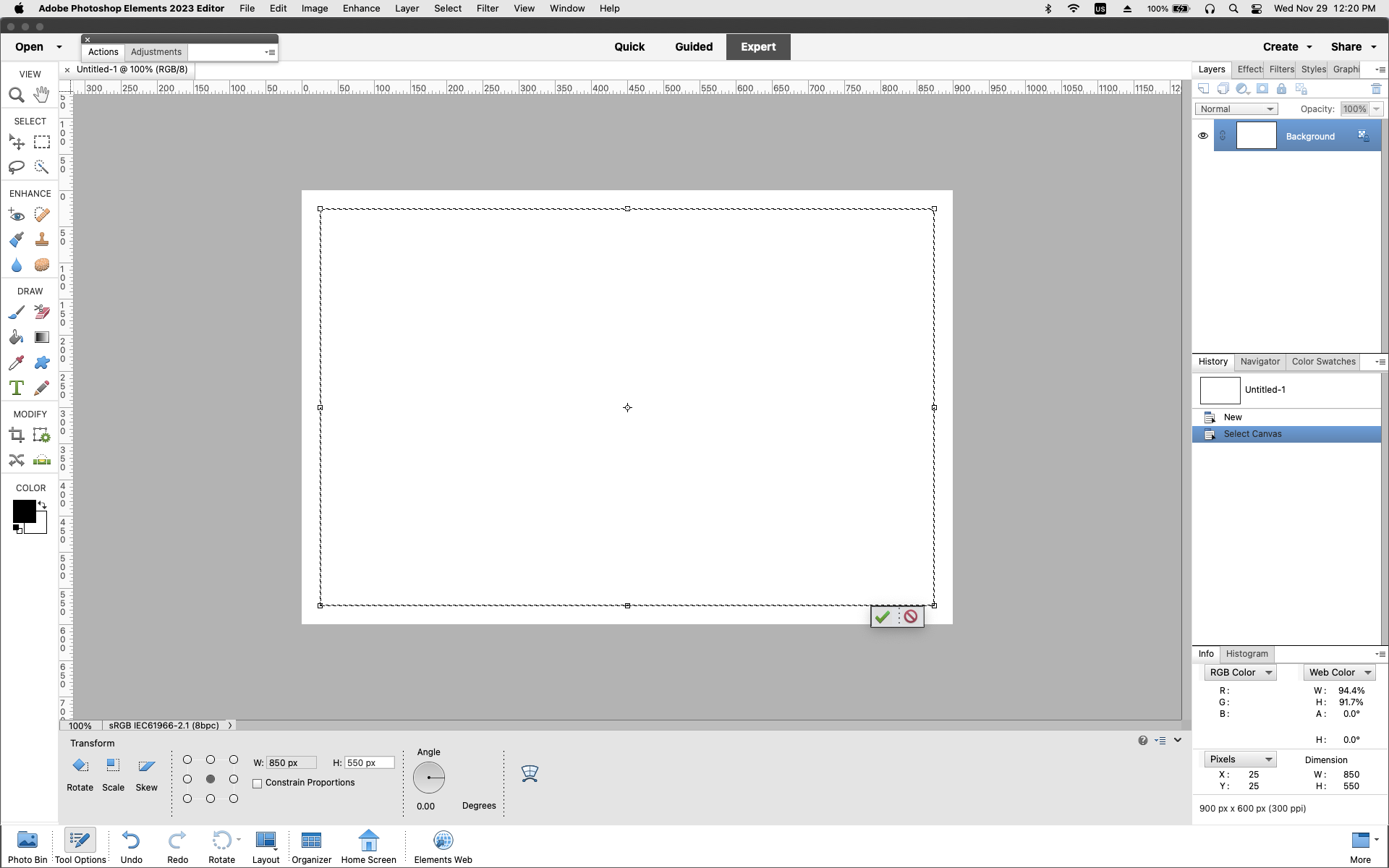The height and width of the screenshot is (868, 1389).
Task: Select the Crop tool
Action: point(16,435)
